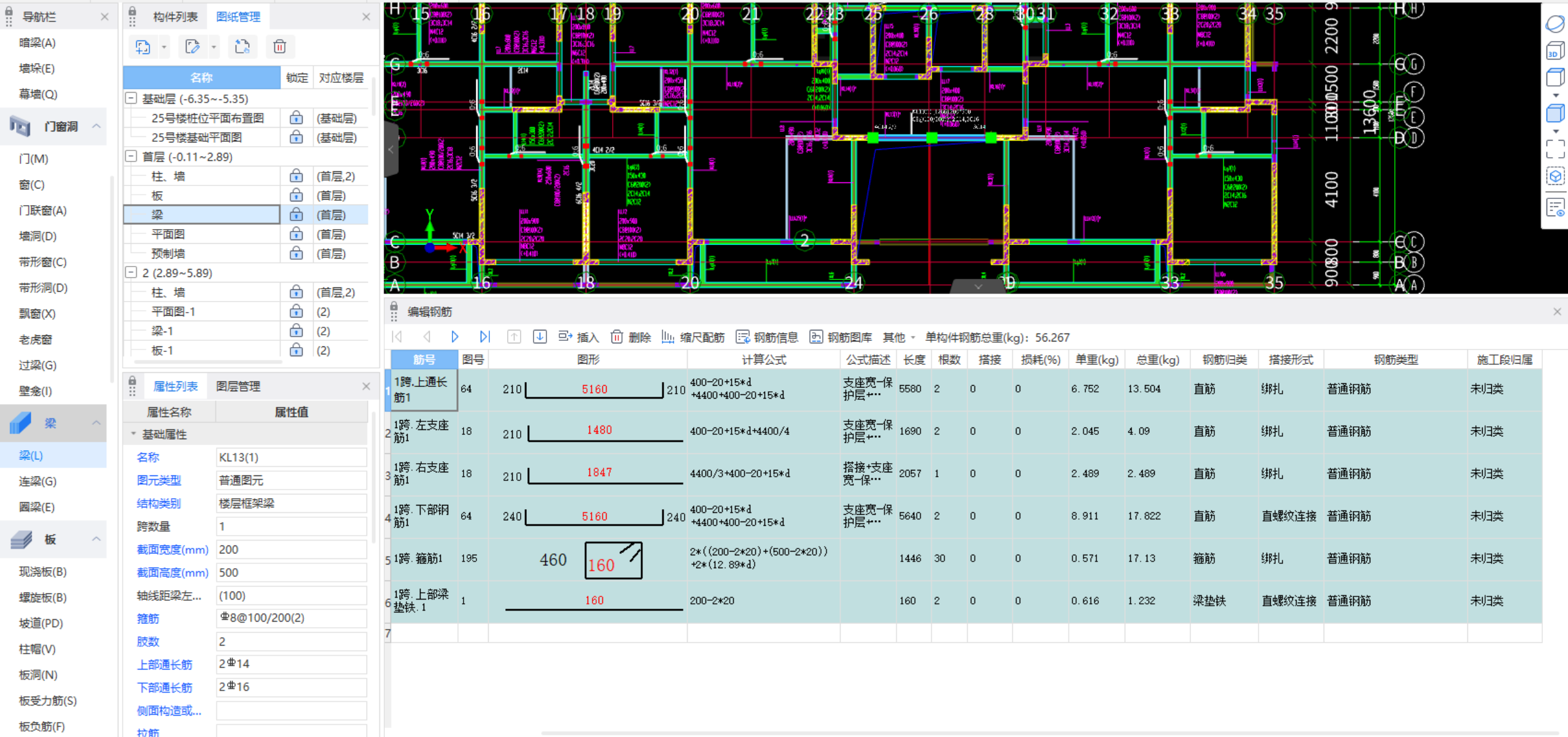Click the solid blue cube display icon
The image size is (1568, 737).
1555,113
